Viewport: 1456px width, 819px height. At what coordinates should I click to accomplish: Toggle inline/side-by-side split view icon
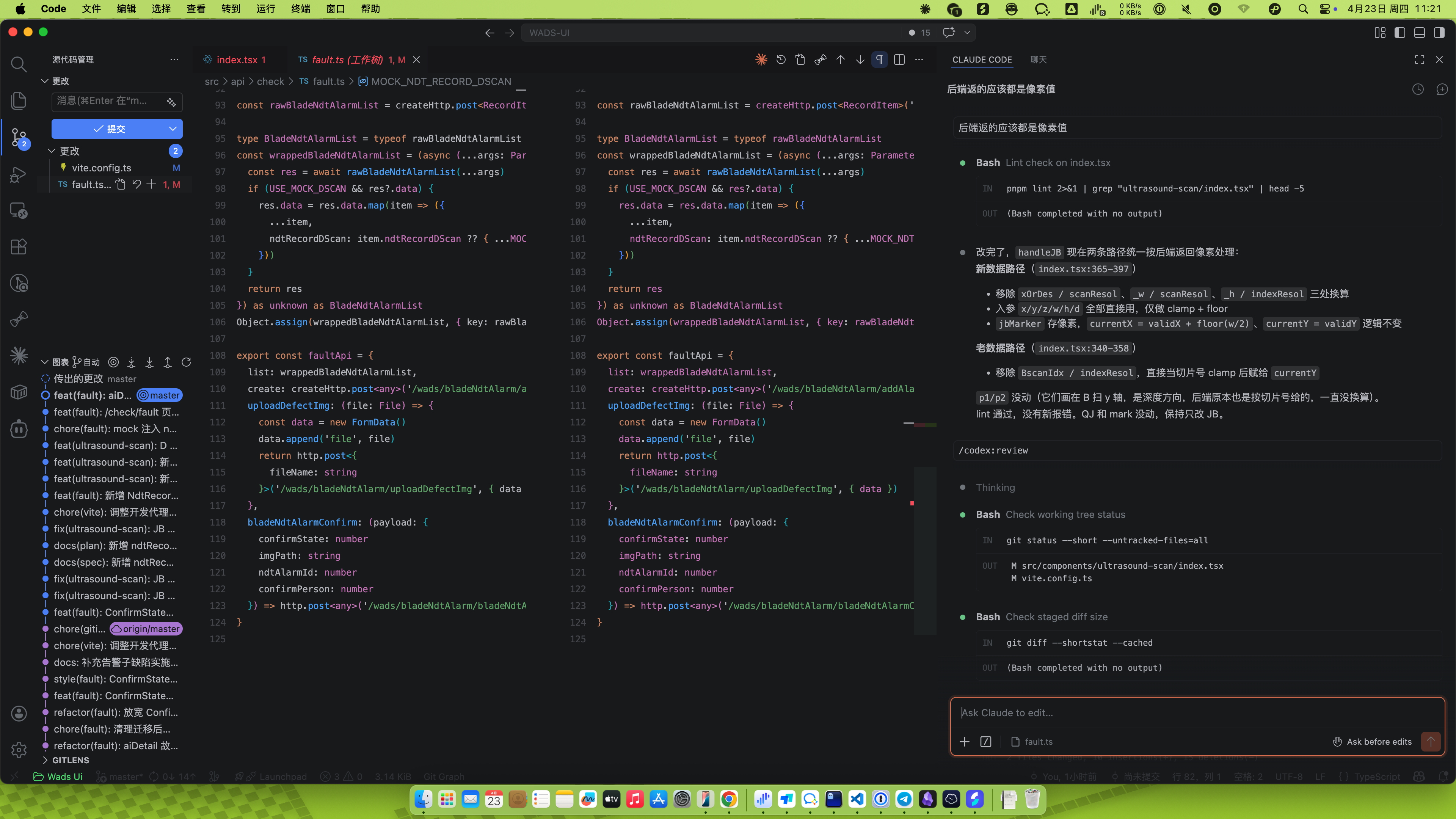pyautogui.click(x=899, y=60)
